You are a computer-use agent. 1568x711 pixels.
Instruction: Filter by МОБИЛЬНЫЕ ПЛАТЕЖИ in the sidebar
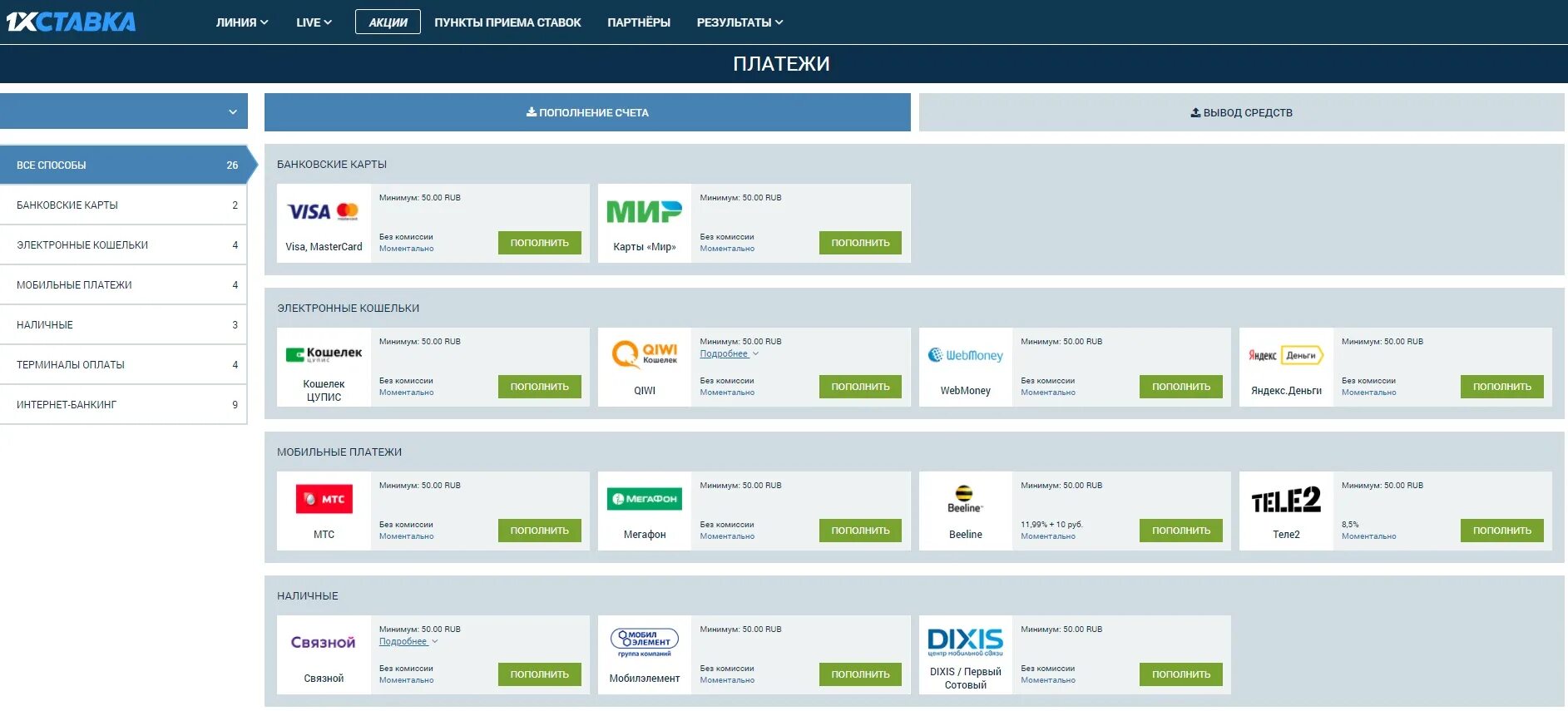click(124, 284)
